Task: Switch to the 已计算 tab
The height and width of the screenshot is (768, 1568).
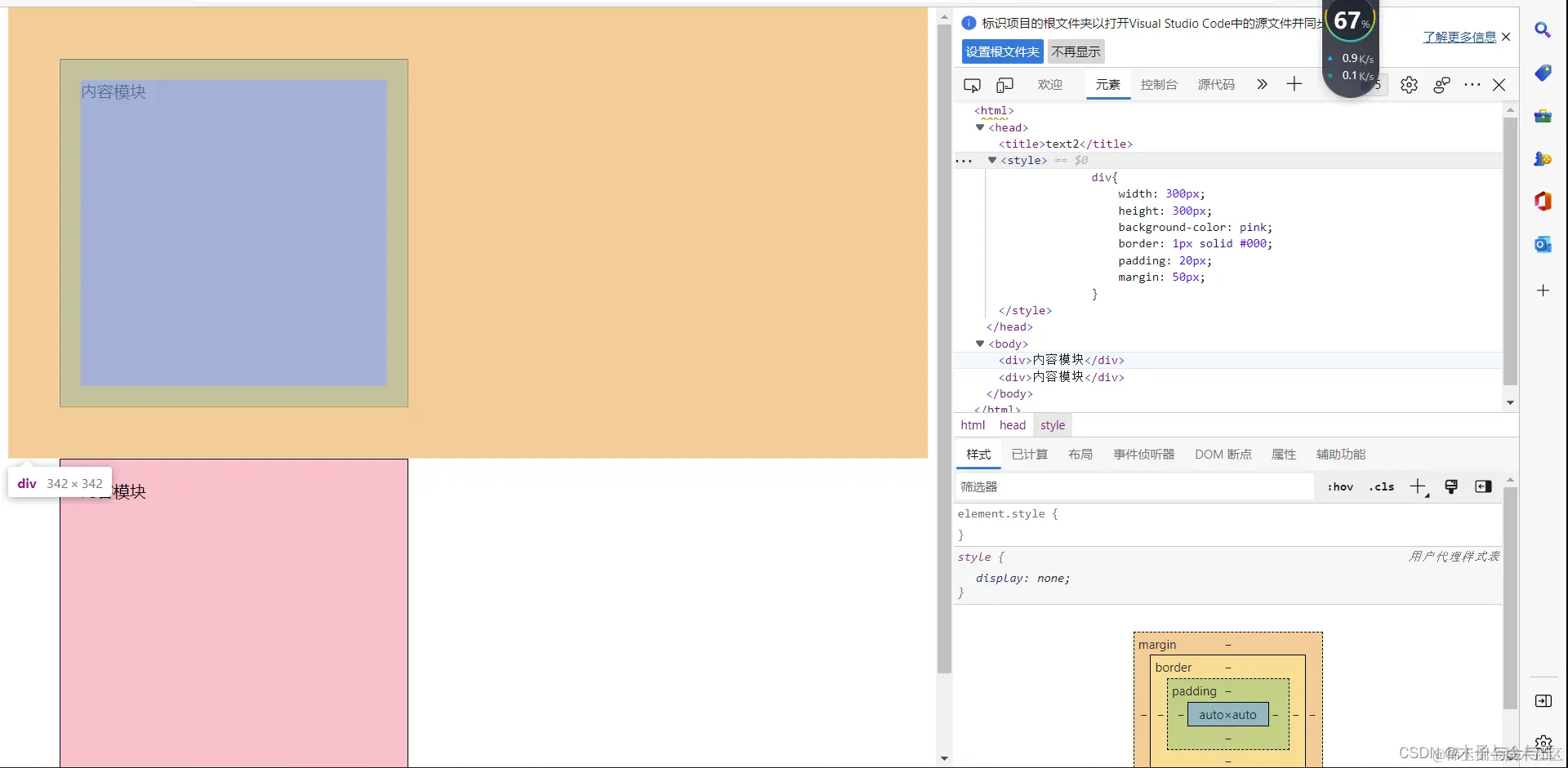Action: click(x=1029, y=455)
